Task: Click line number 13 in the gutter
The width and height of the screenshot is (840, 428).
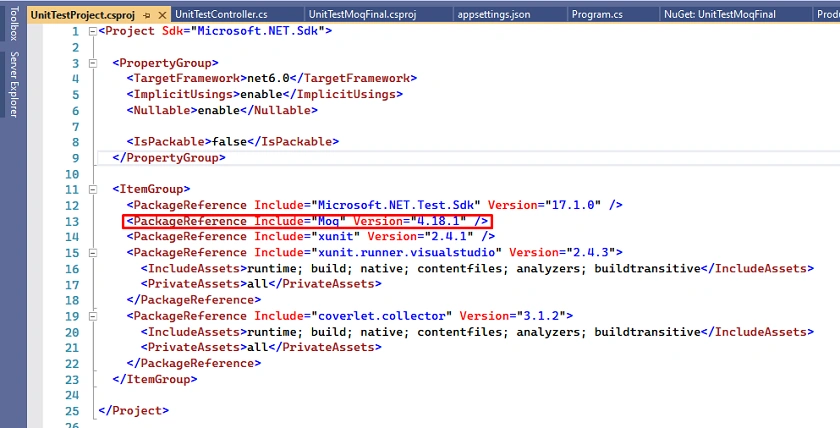Action: (x=72, y=221)
